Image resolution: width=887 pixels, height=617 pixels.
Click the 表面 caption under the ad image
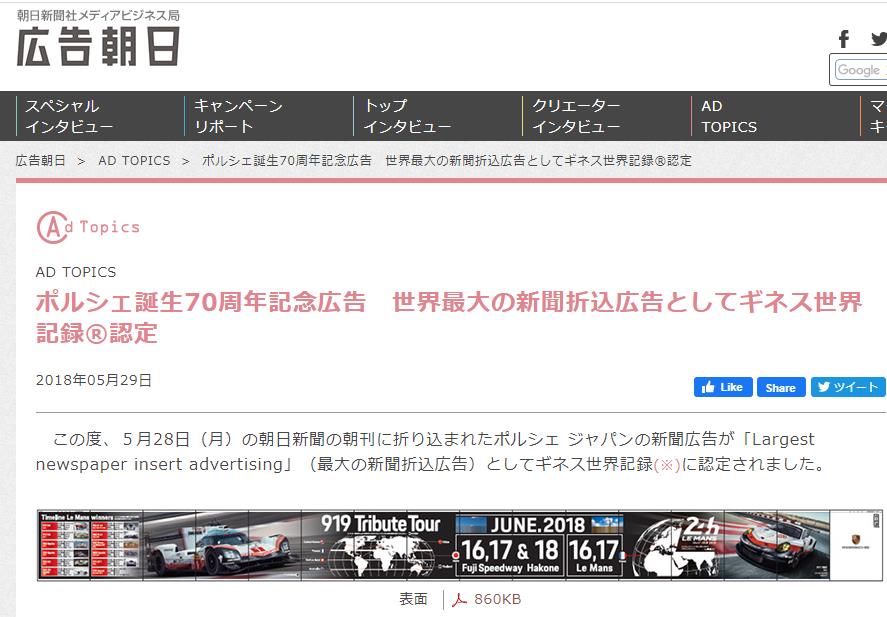pyautogui.click(x=413, y=599)
